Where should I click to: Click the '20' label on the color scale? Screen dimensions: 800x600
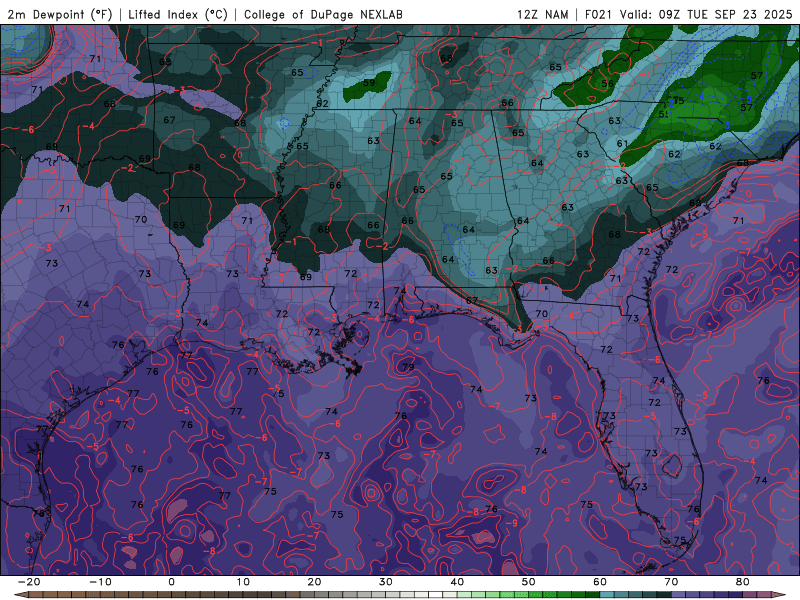[314, 582]
